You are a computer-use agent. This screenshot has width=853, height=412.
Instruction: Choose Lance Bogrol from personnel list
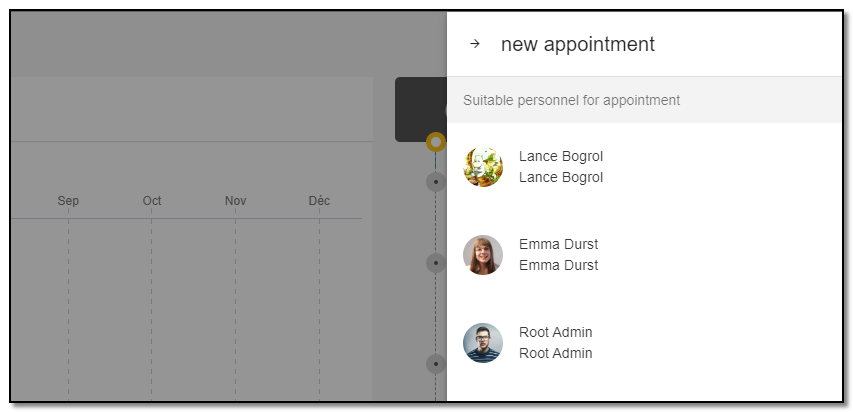click(x=645, y=167)
